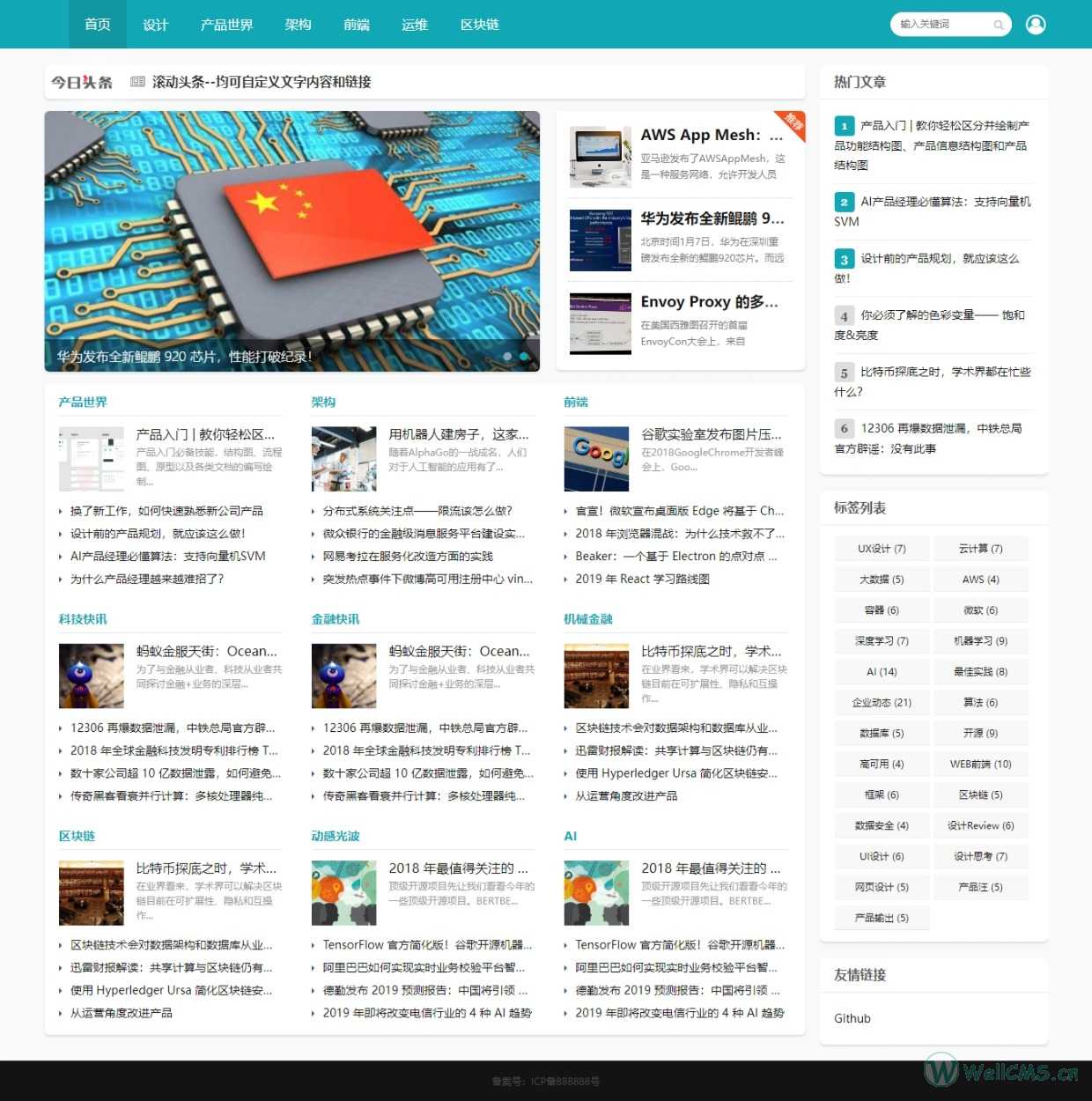
Task: Open the 比特币探底之时 thumbnail under 机械金融
Action: 596,676
